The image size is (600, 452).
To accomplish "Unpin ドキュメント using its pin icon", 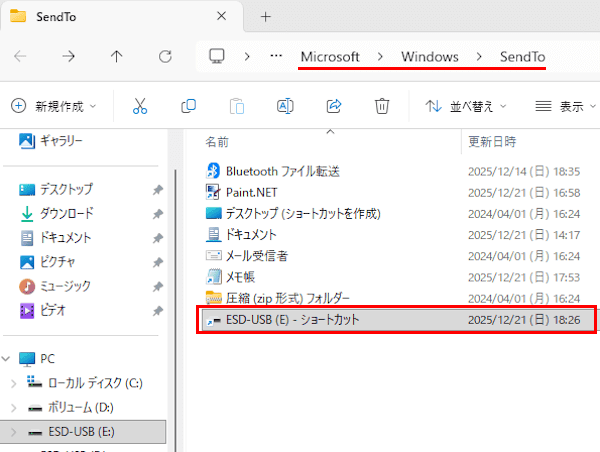I will [x=158, y=238].
